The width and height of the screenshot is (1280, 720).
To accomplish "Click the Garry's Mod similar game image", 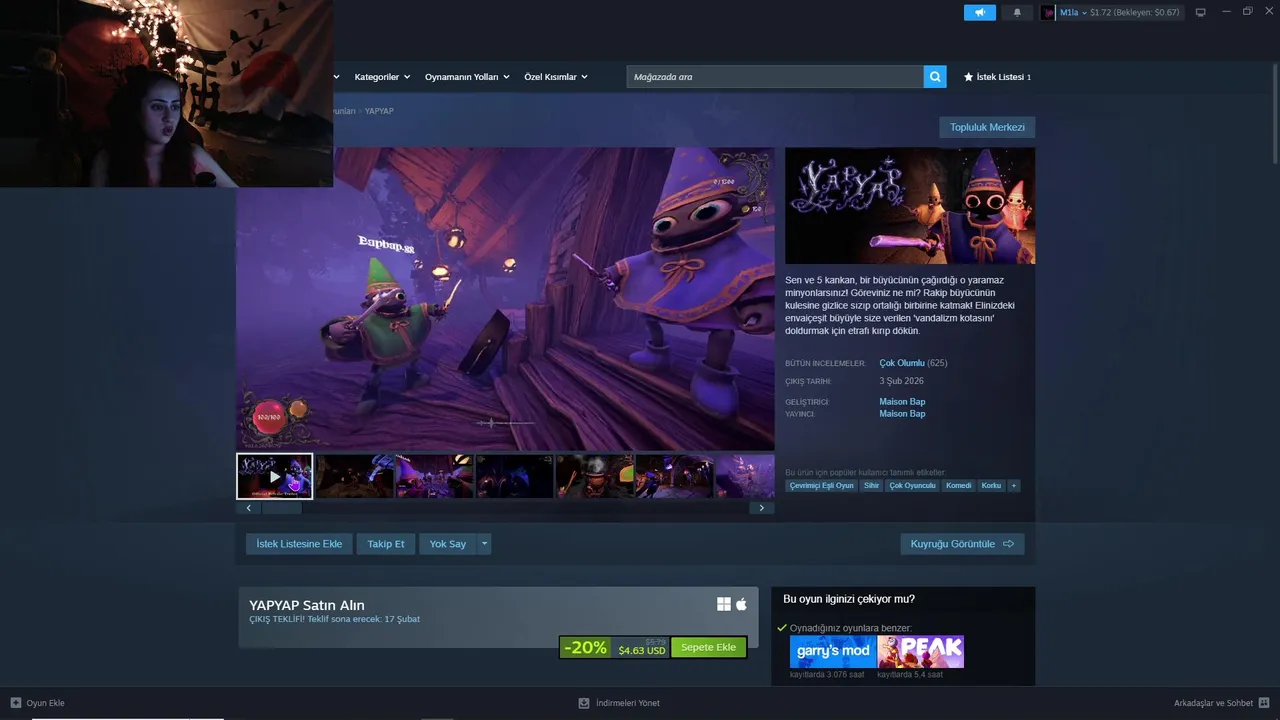I will pyautogui.click(x=833, y=651).
